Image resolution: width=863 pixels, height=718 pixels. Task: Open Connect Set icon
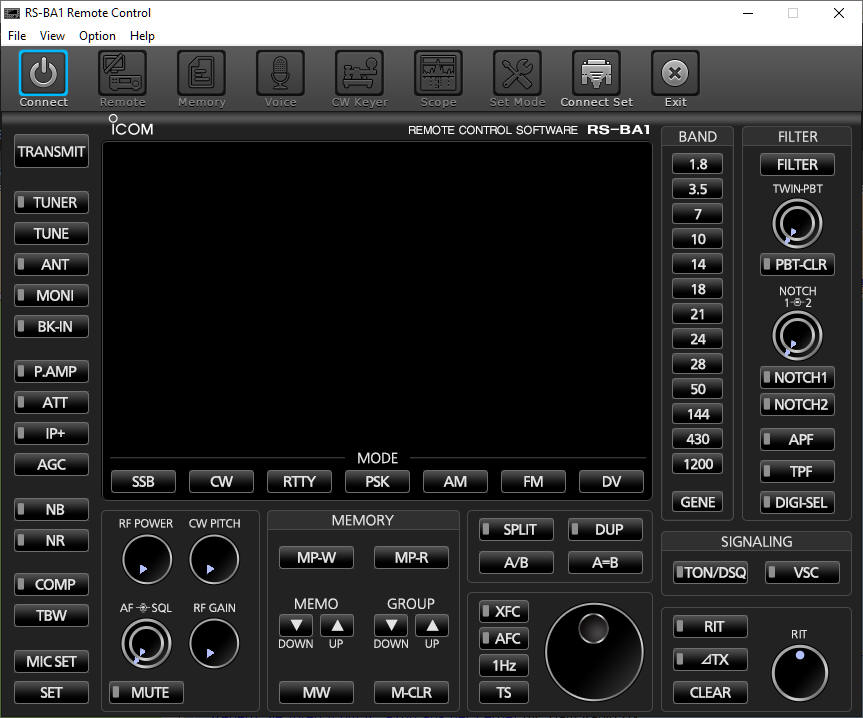(x=596, y=74)
